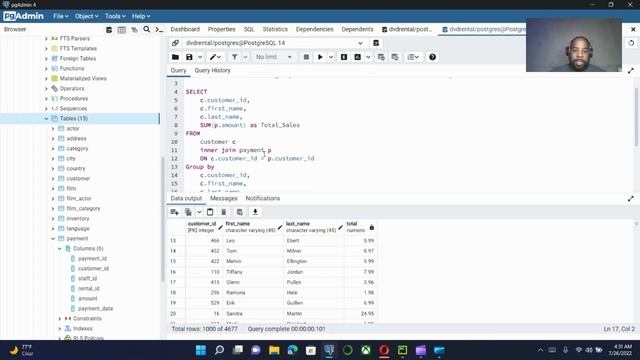This screenshot has width=640, height=360.
Task: Click the Commit transaction icon
Action: click(381, 57)
